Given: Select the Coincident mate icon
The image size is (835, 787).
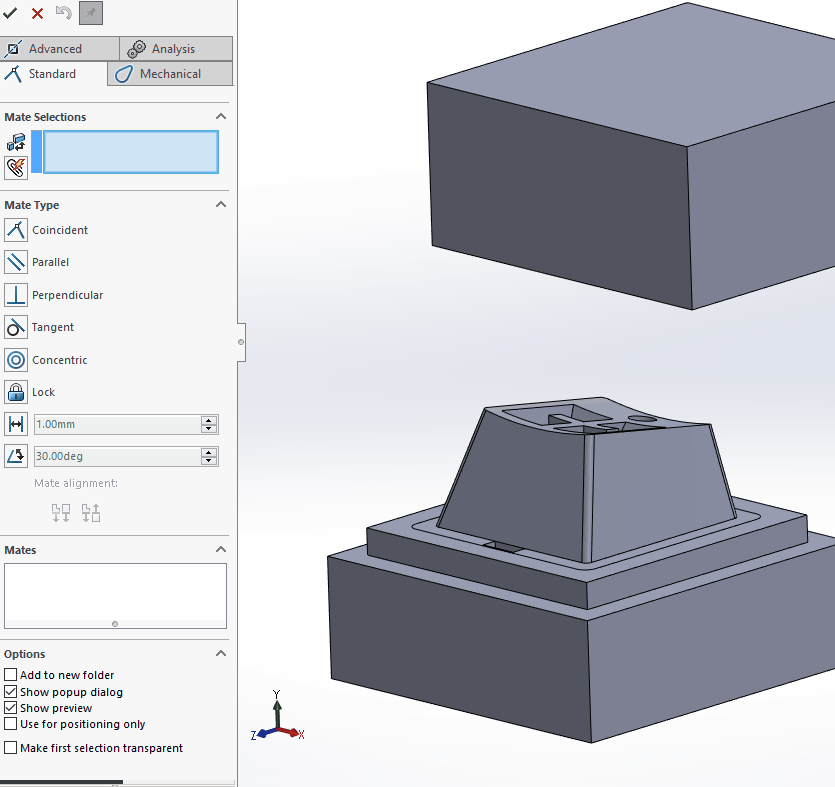Looking at the screenshot, I should (16, 230).
